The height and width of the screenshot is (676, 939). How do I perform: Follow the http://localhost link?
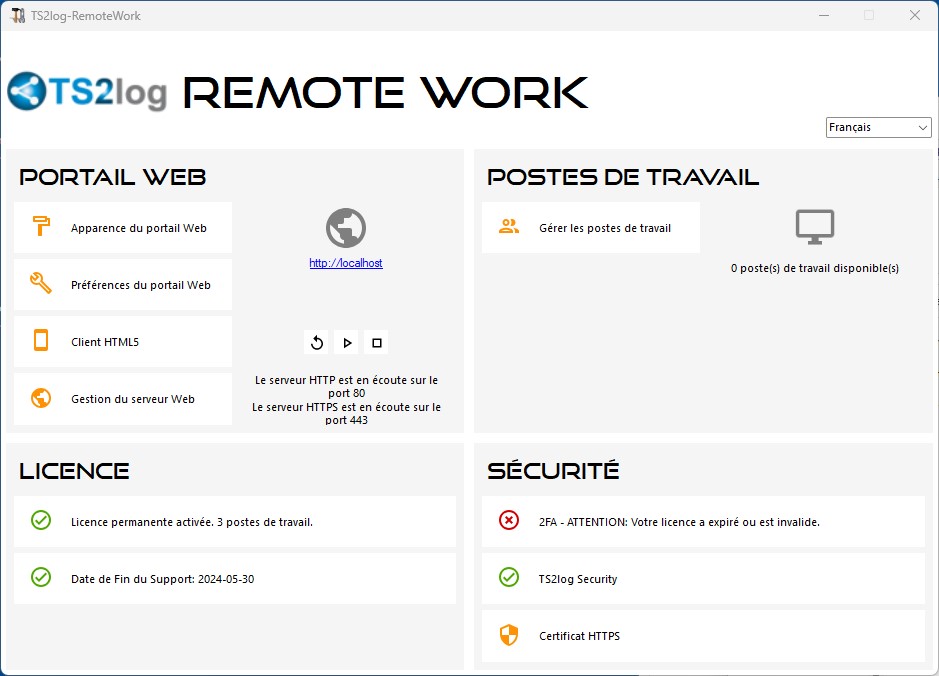[x=346, y=263]
